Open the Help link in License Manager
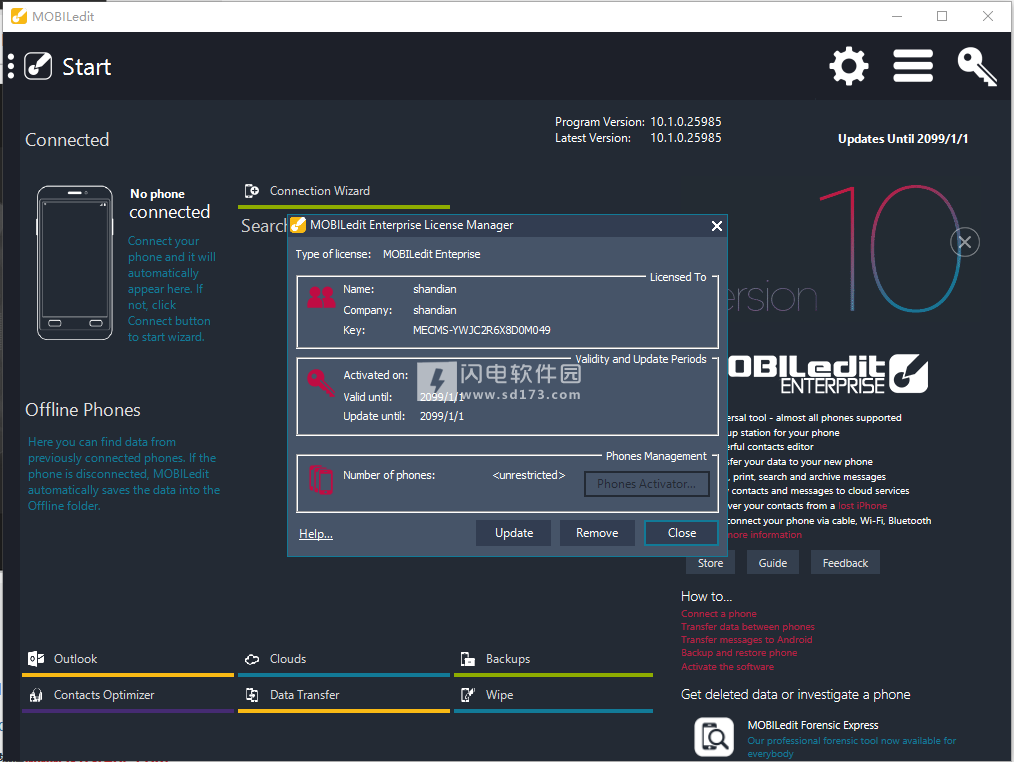The height and width of the screenshot is (762, 1014). pyautogui.click(x=316, y=534)
